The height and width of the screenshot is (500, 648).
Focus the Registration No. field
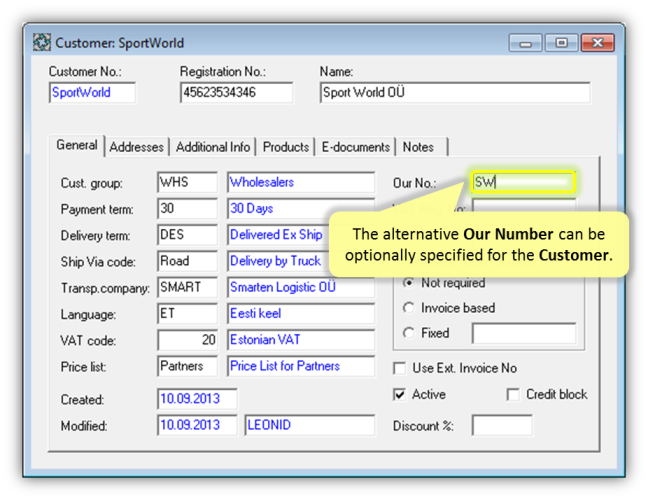tap(236, 93)
